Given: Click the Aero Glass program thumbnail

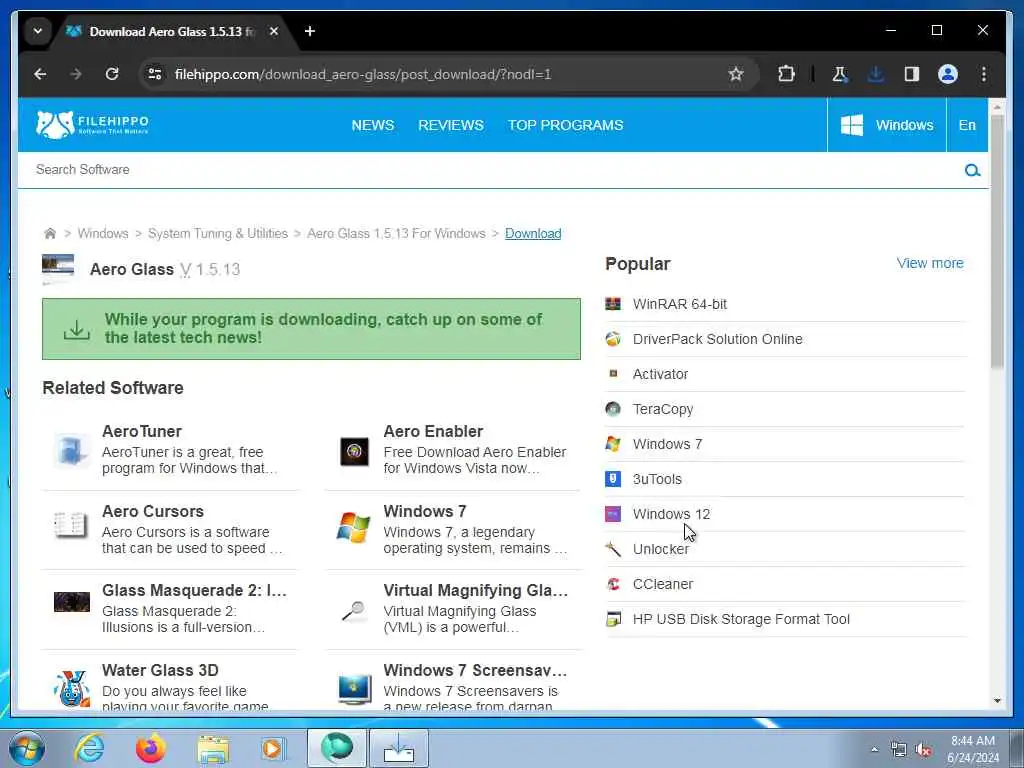Looking at the screenshot, I should [58, 268].
